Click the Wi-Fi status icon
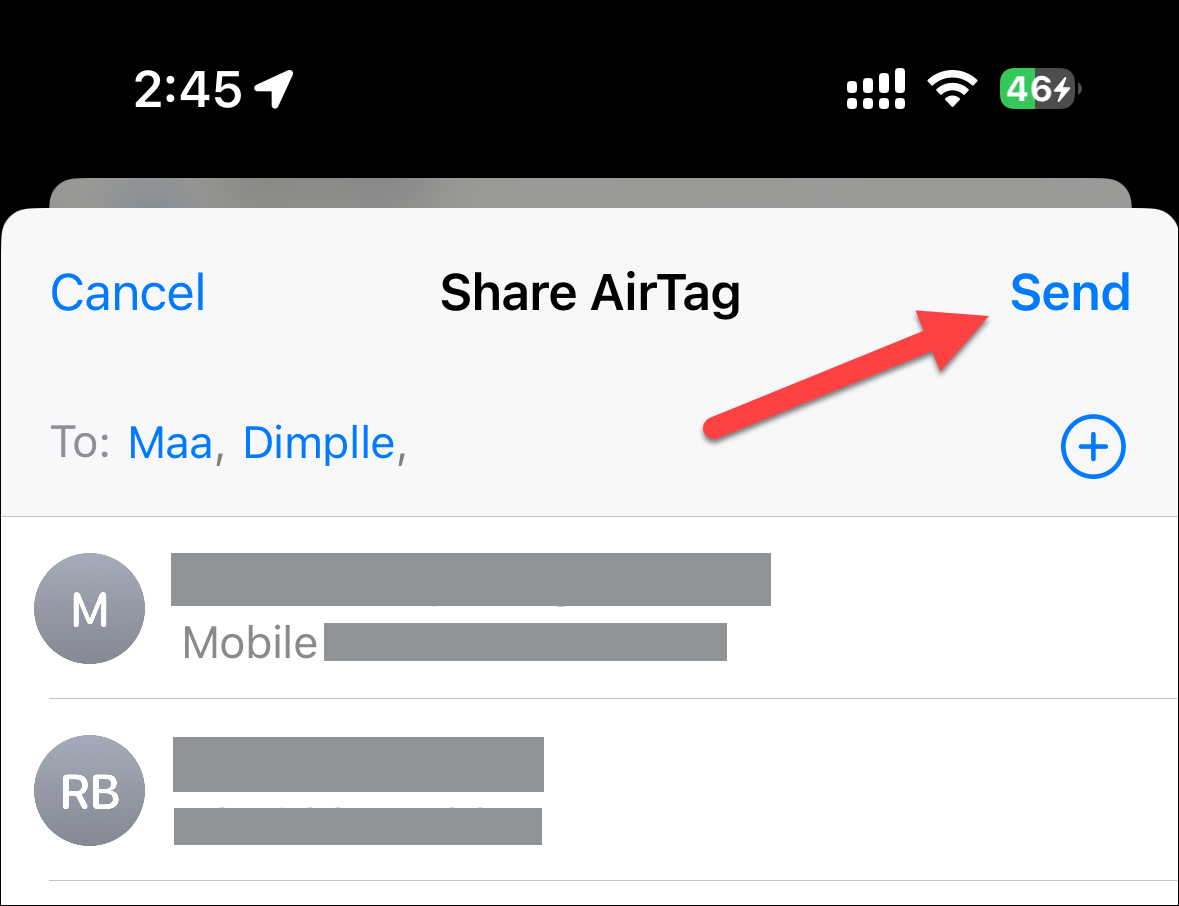Viewport: 1179px width, 906px height. tap(952, 89)
